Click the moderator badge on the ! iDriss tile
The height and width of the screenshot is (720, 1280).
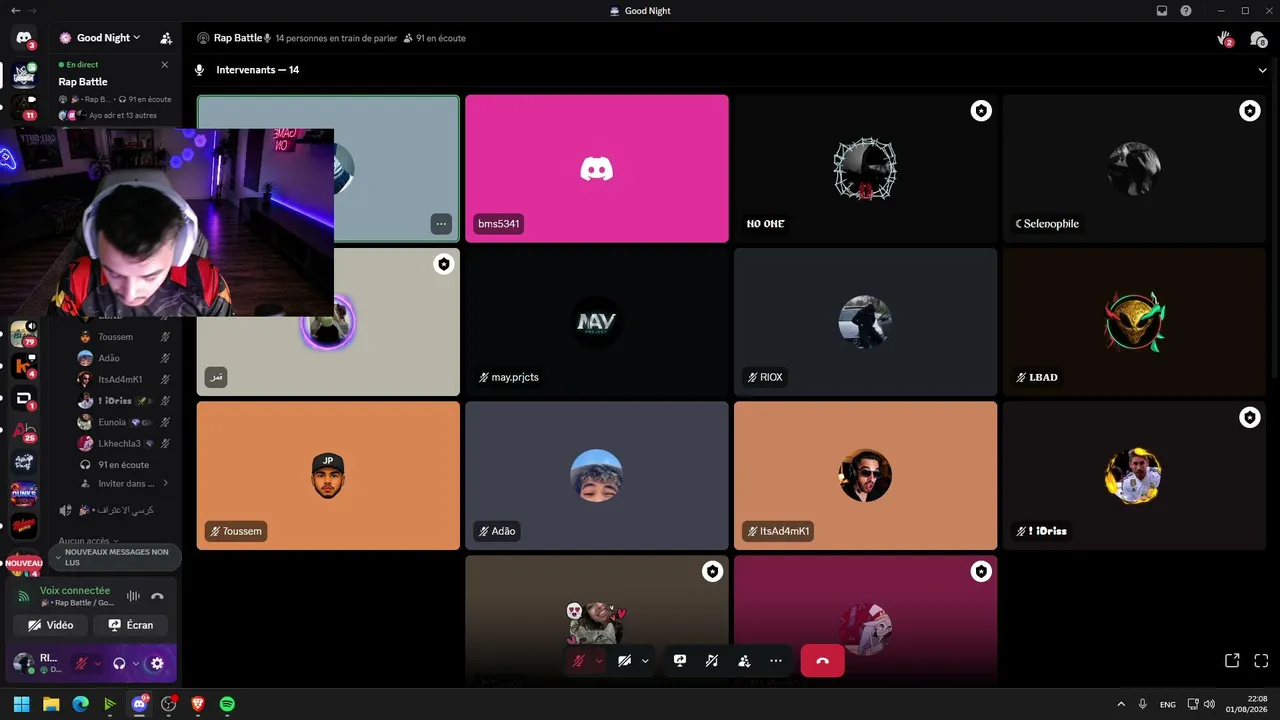click(1250, 418)
